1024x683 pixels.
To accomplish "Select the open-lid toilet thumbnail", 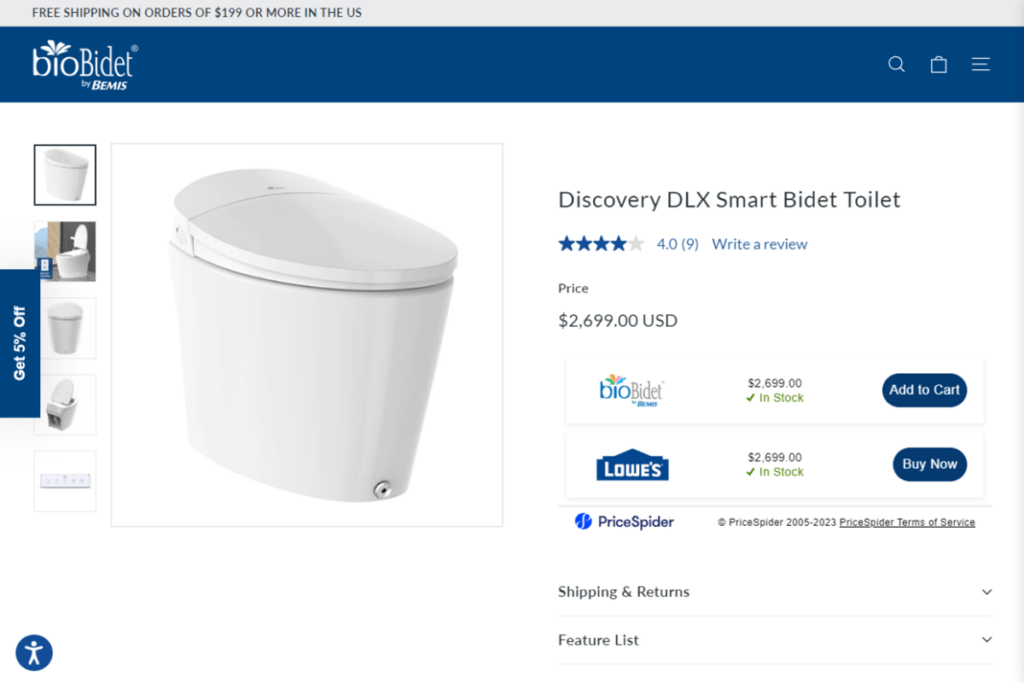I will point(64,405).
